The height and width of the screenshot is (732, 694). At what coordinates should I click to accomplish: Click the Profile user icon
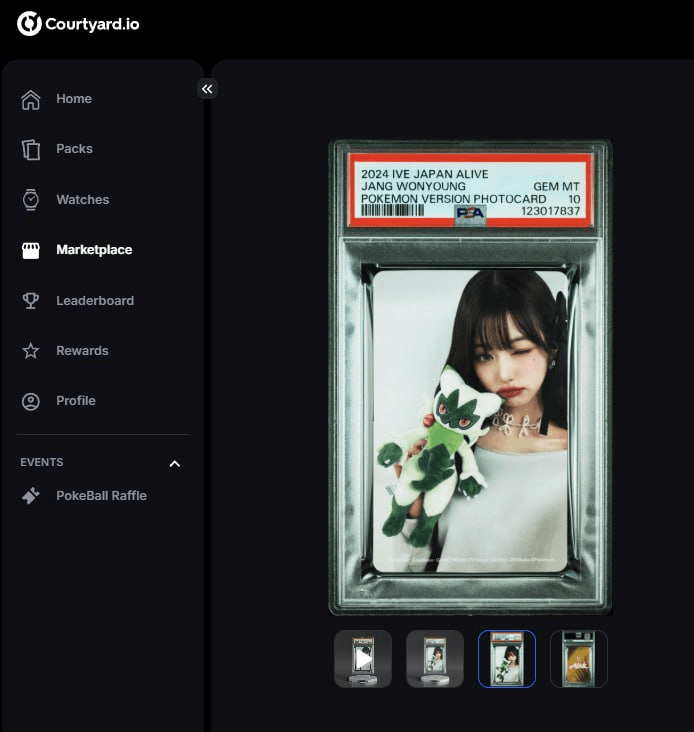(x=31, y=401)
